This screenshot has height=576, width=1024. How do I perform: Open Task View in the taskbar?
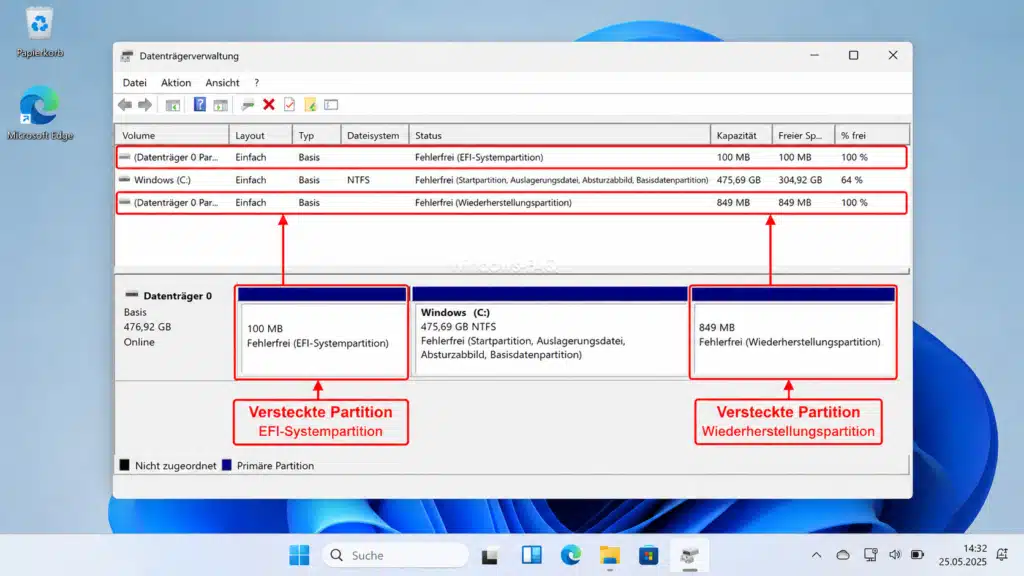tap(490, 555)
